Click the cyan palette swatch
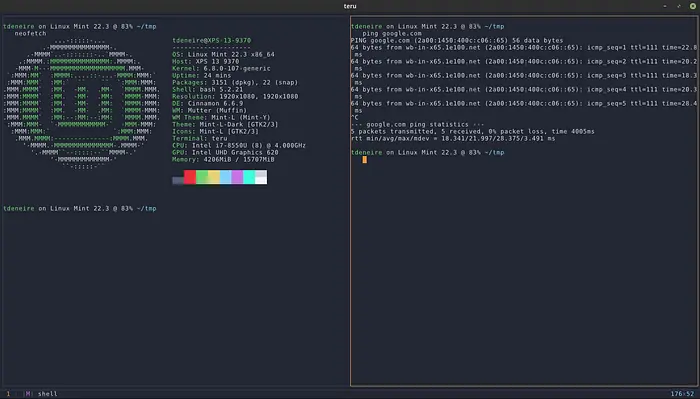Image resolution: width=700 pixels, height=399 pixels. click(x=249, y=177)
